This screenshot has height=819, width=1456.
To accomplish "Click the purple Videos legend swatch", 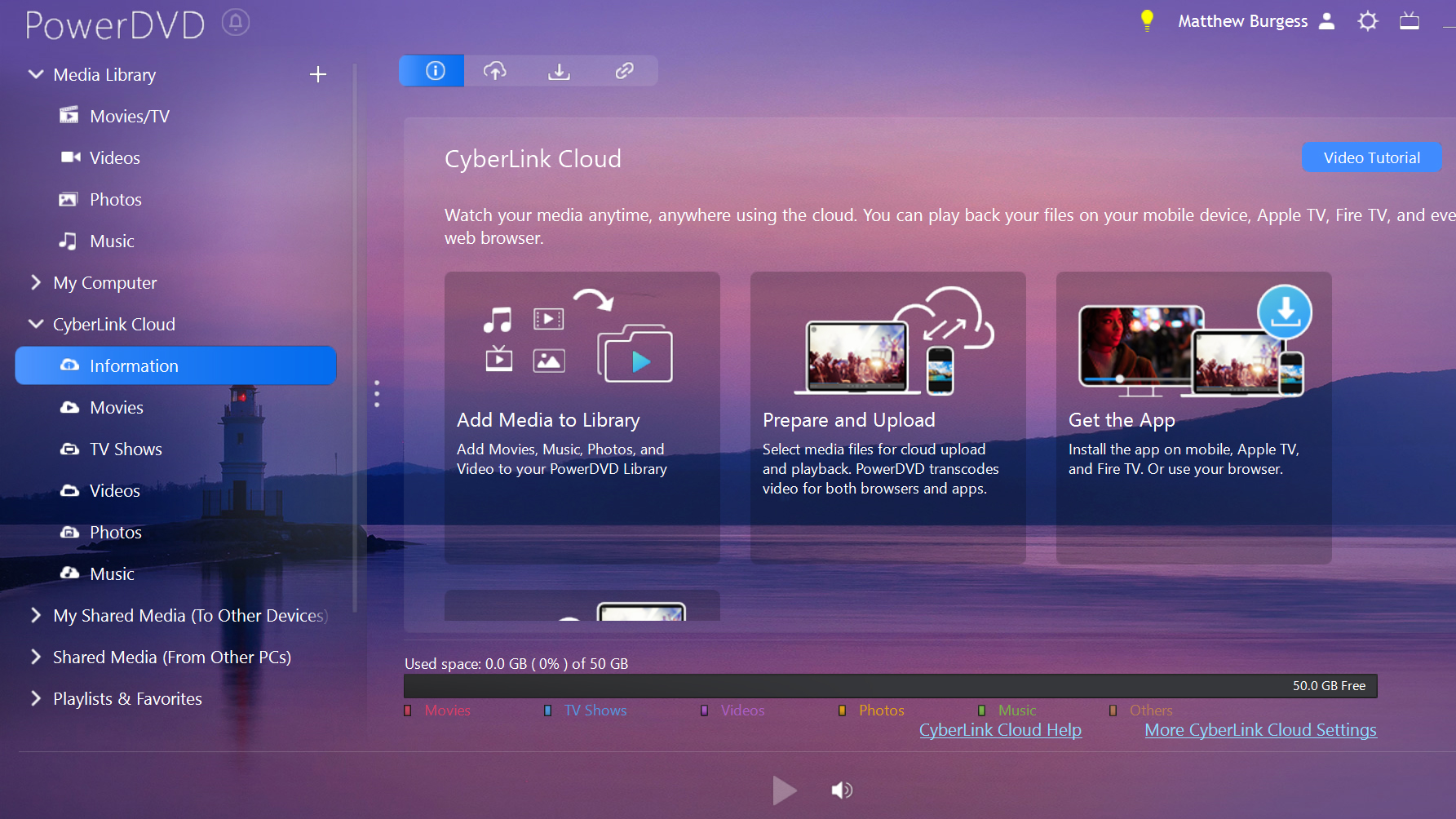I will click(704, 711).
